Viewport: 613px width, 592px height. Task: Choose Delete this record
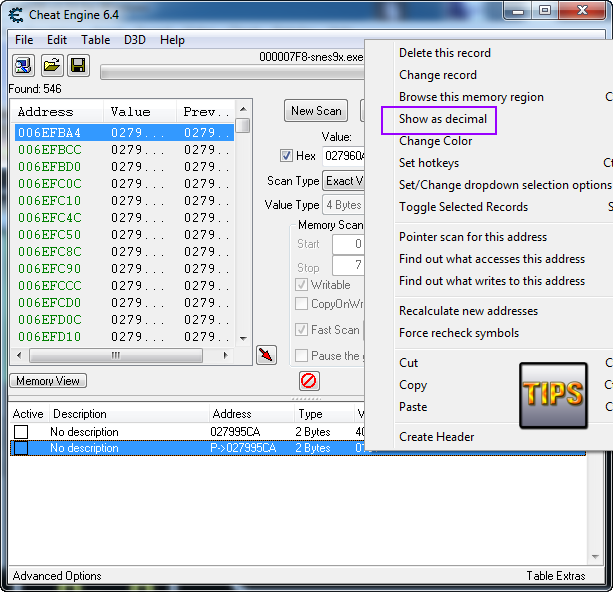tap(445, 53)
